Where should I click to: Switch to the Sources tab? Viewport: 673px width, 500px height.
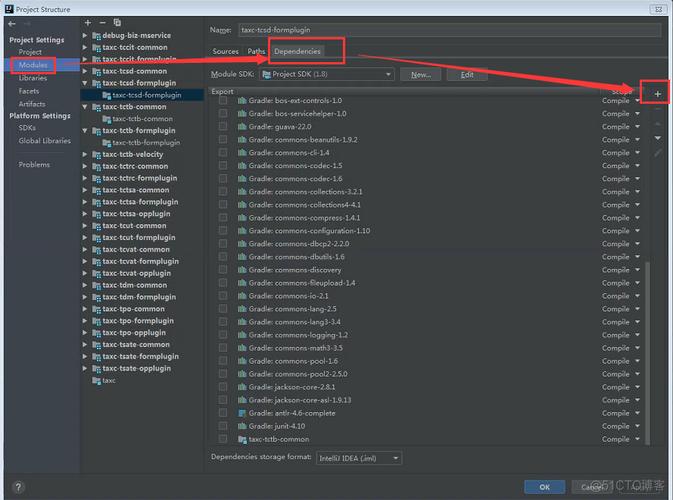pyautogui.click(x=225, y=52)
